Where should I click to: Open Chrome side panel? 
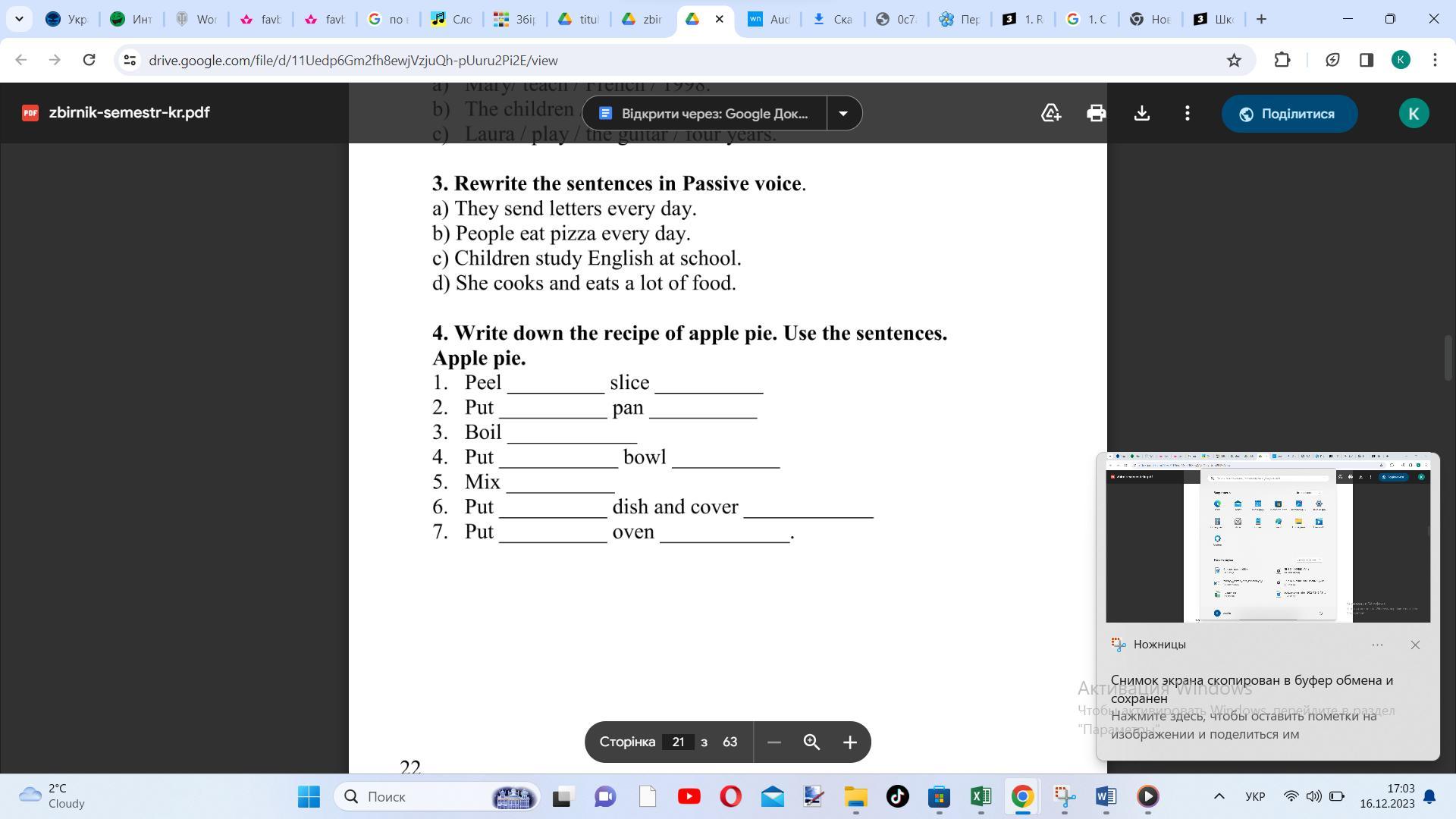(1366, 60)
